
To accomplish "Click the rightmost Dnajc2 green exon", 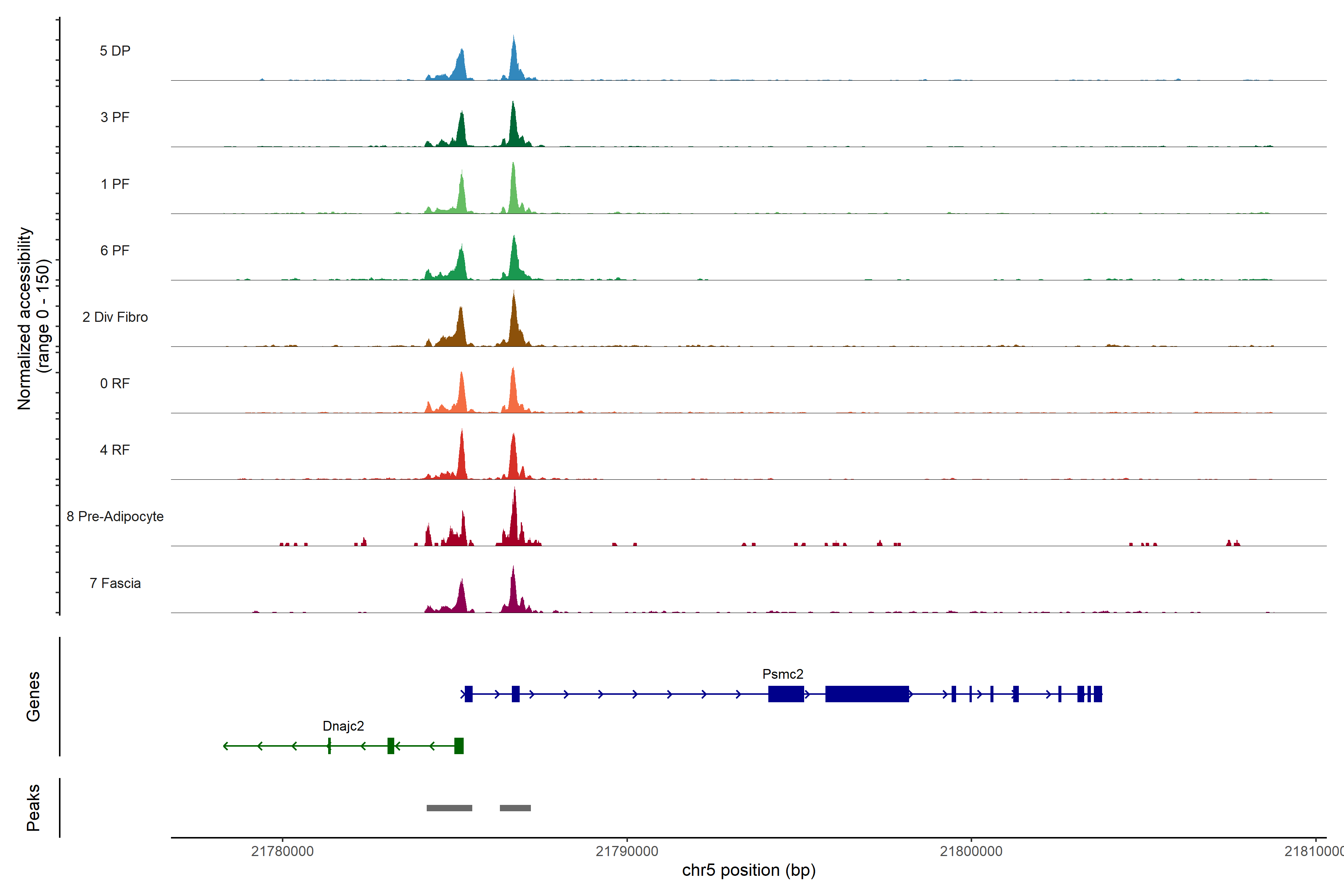I will tap(459, 746).
